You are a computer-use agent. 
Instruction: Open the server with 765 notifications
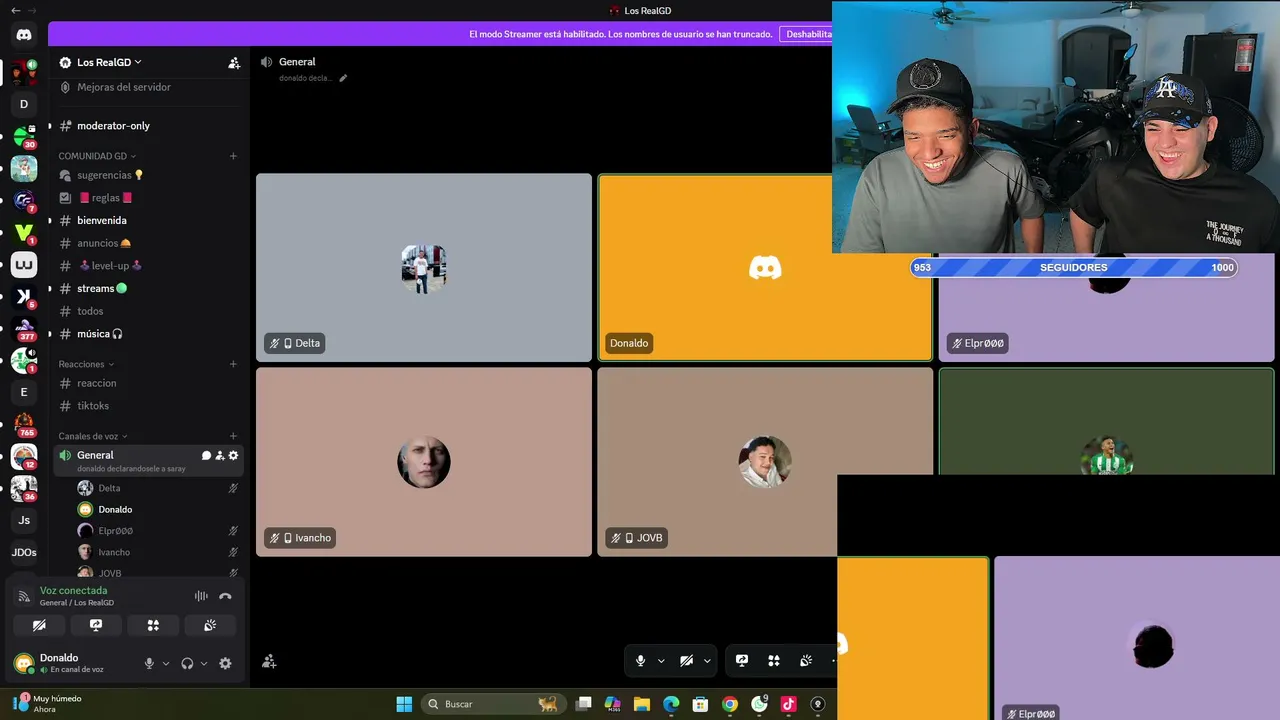(24, 424)
